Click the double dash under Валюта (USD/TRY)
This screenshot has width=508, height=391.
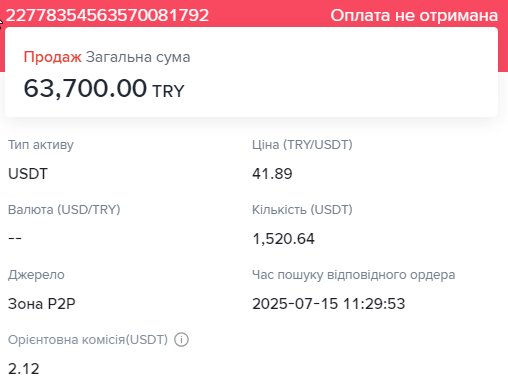[15, 238]
